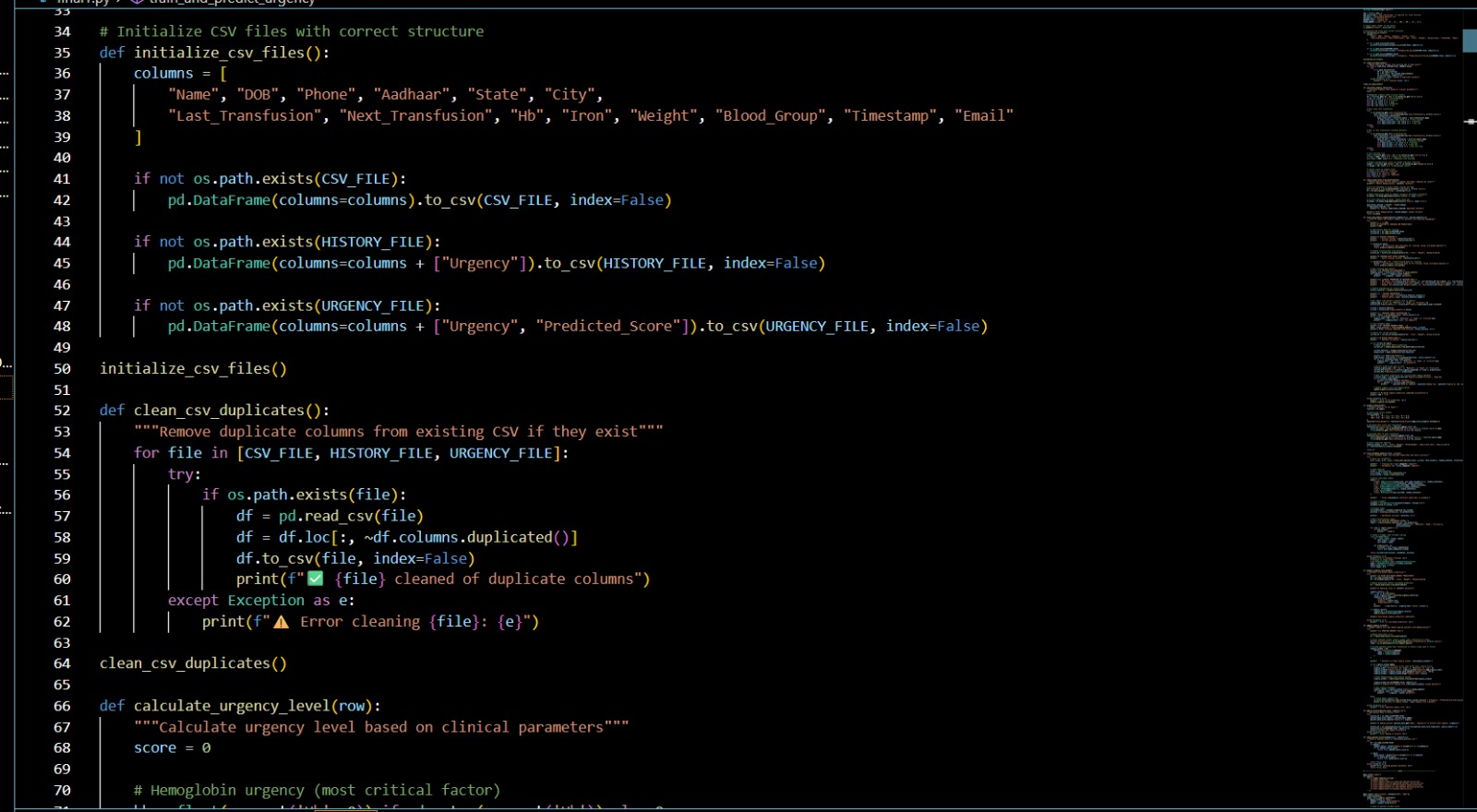Click pd.read_csv(file) on line 57
The image size is (1477, 812).
click(351, 516)
